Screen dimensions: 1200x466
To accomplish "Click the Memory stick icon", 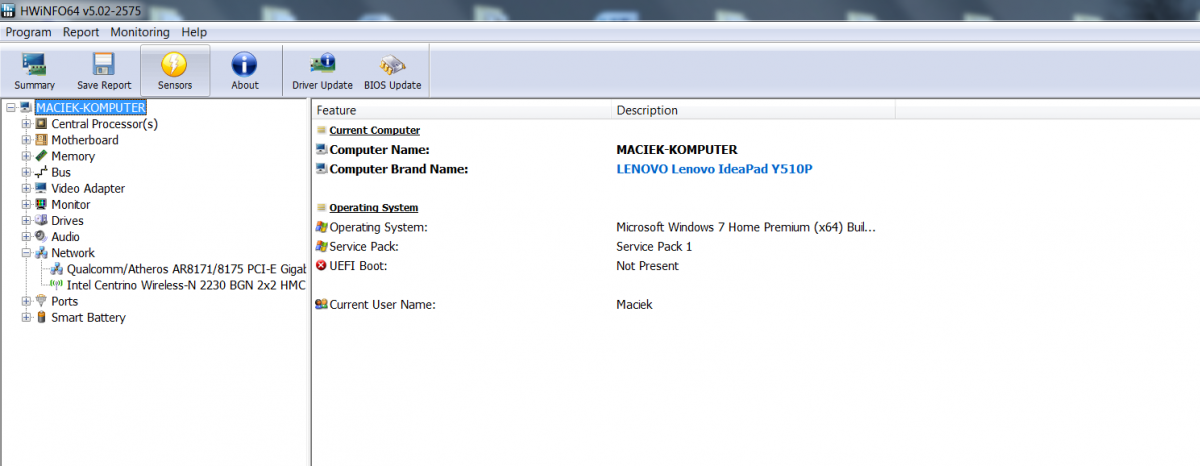I will (41, 156).
